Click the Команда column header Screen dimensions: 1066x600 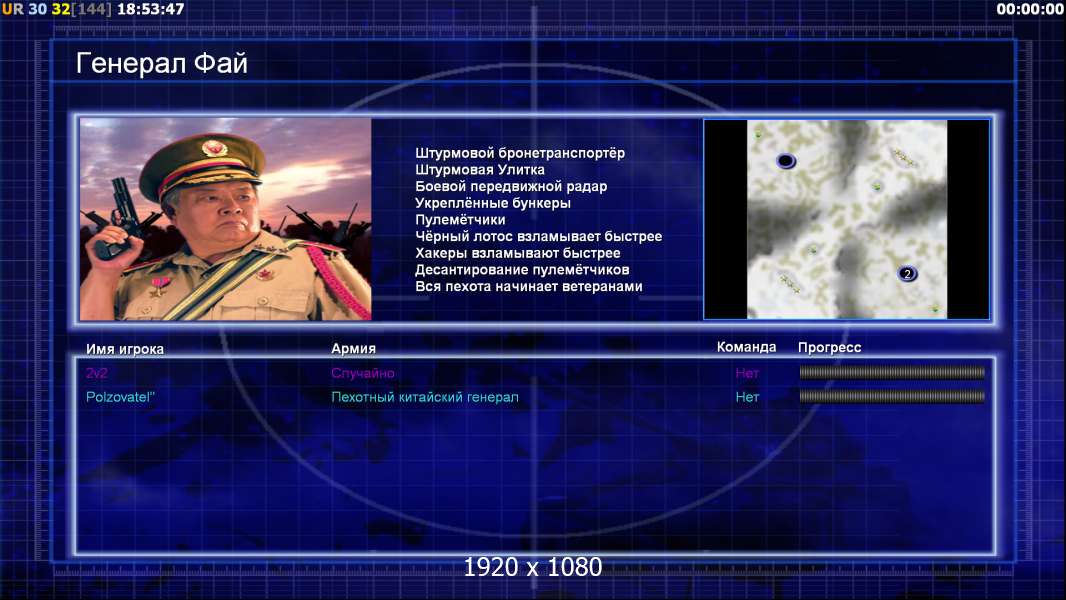click(x=746, y=347)
